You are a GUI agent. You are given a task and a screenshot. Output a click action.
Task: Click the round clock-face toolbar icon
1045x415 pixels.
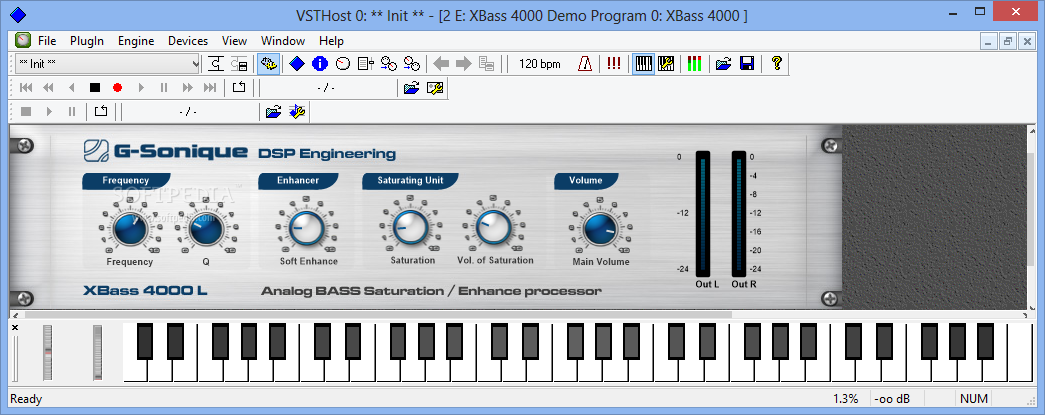[x=343, y=64]
